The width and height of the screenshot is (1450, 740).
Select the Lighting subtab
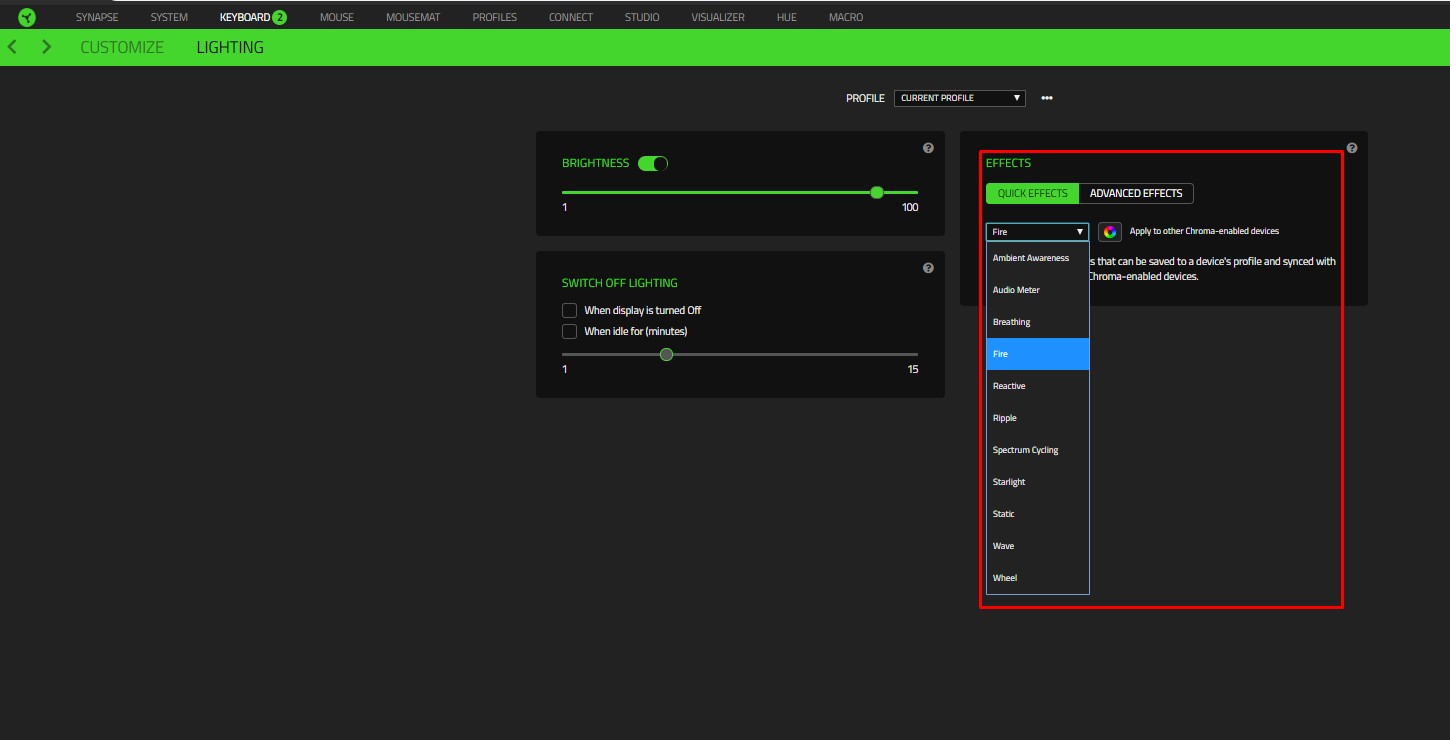point(230,47)
